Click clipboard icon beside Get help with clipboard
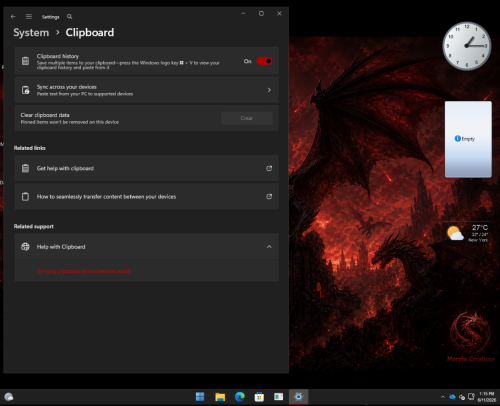The width and height of the screenshot is (500, 406). coord(25,168)
